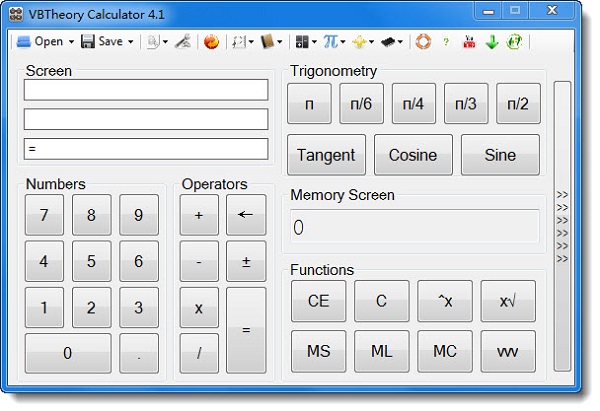Click the yellow star toolbar icon
The image size is (600, 411).
(359, 42)
